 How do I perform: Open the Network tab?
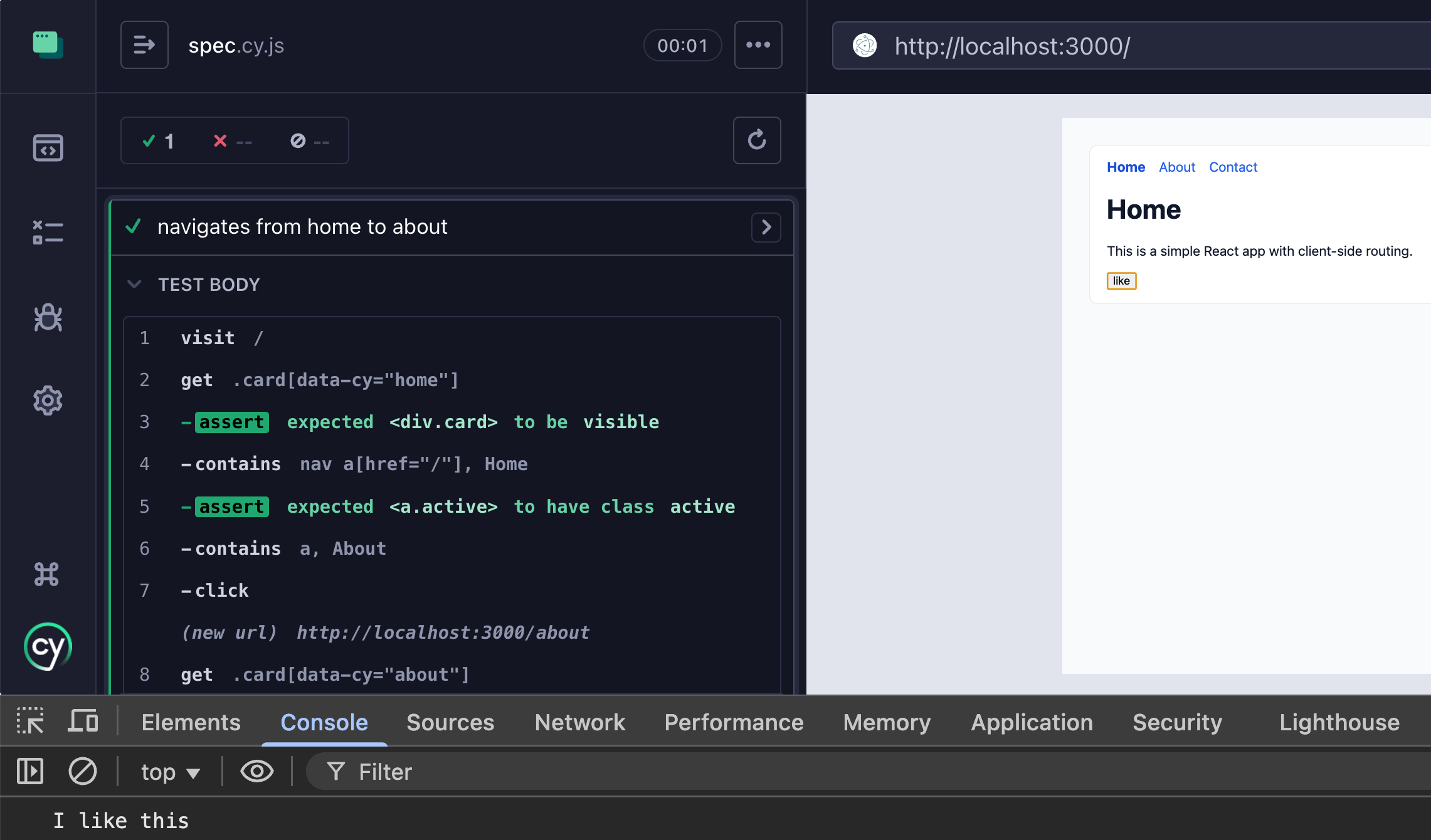580,722
